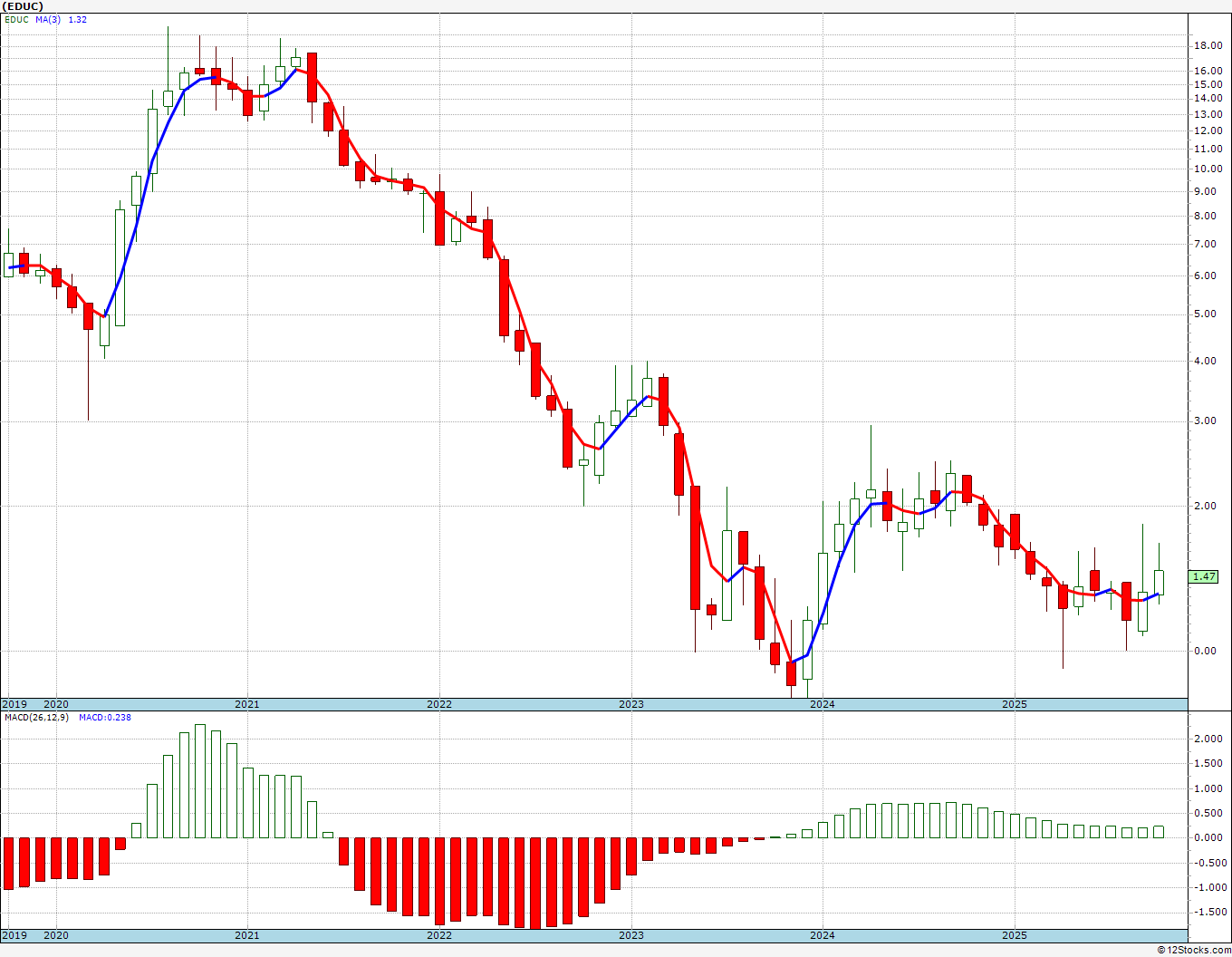Screen dimensions: 1232x957
Task: Click the 2022 label on price time axis
Action: coord(439,704)
